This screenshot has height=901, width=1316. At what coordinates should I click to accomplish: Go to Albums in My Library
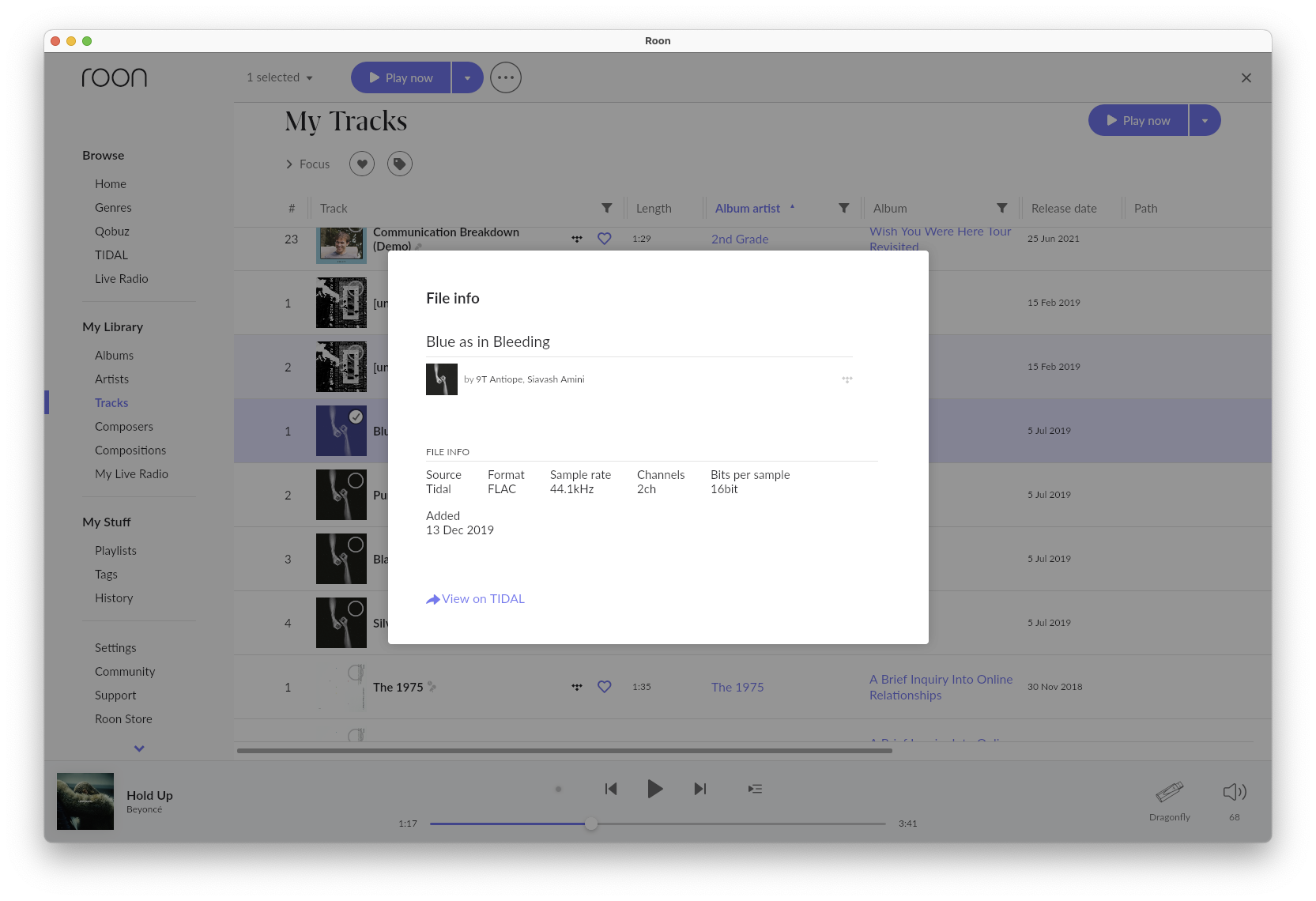(x=115, y=356)
